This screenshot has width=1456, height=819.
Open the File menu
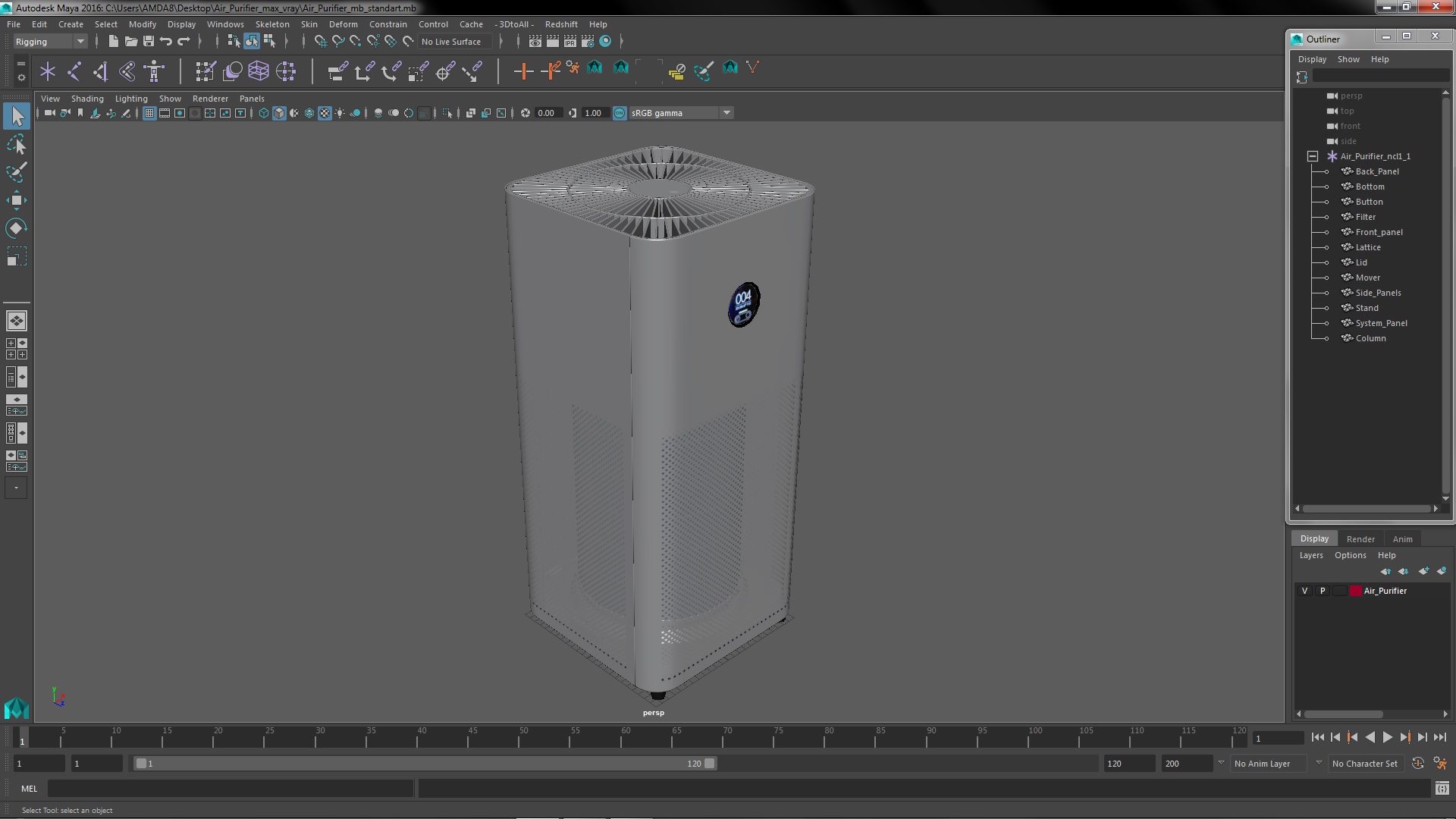(x=14, y=24)
